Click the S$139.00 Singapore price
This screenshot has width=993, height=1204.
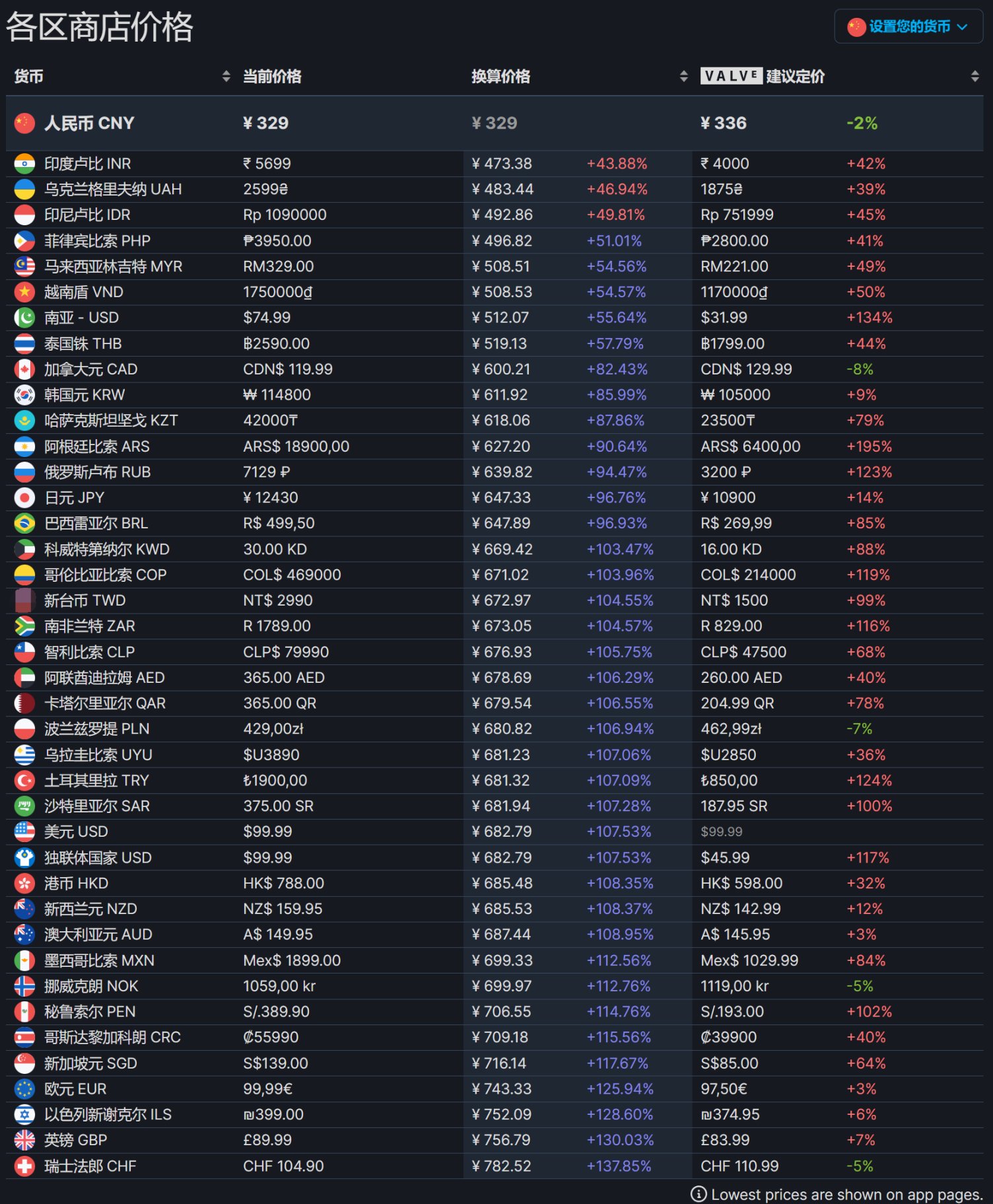point(275,1064)
